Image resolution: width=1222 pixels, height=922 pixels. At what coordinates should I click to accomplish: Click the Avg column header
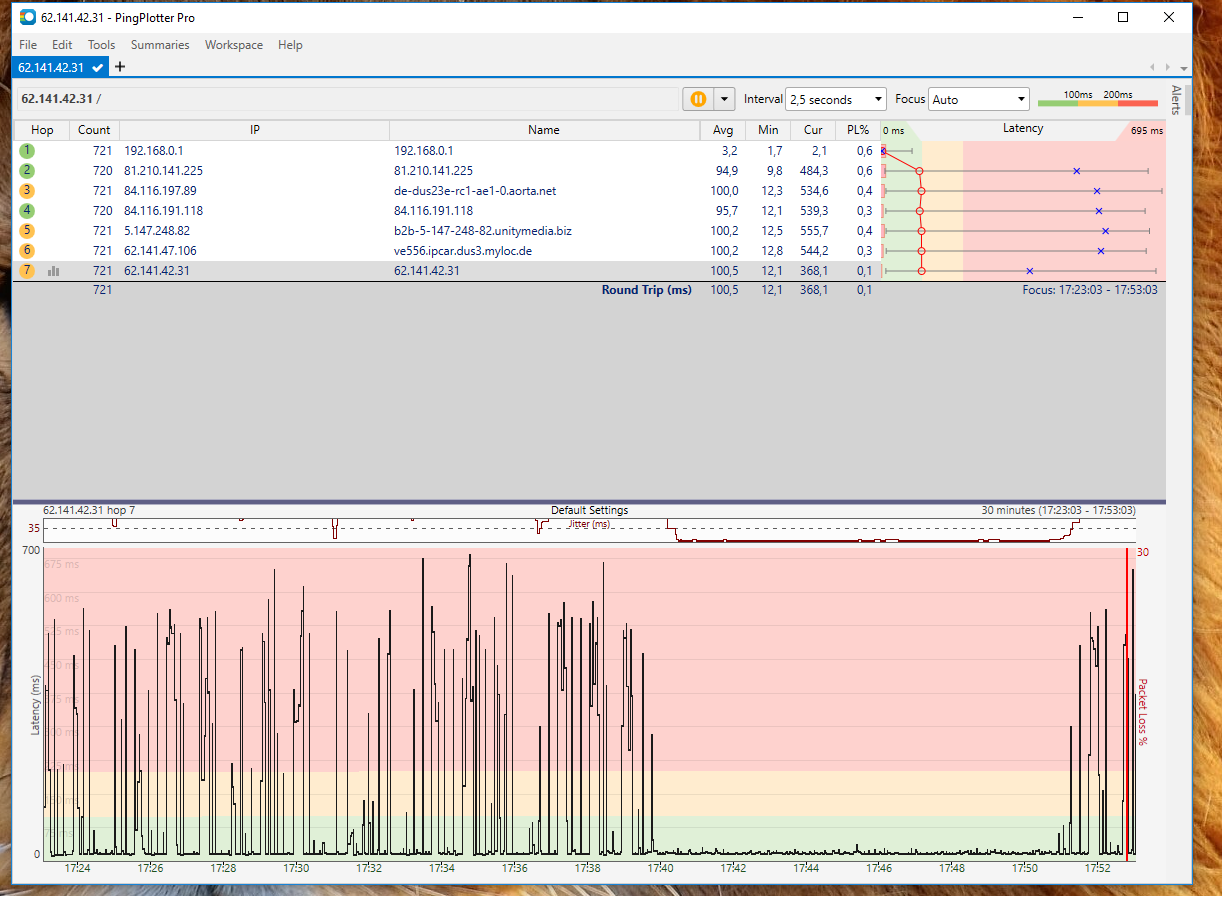coord(723,130)
